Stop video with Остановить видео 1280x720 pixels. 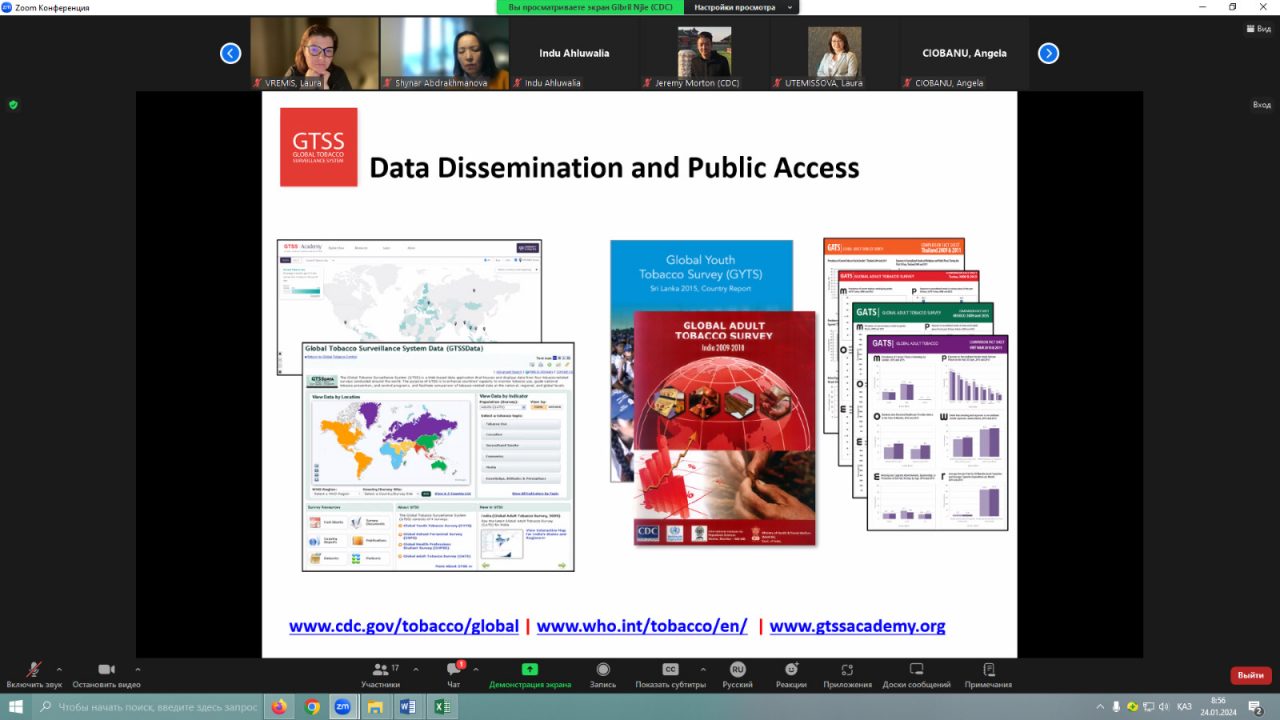pos(106,670)
